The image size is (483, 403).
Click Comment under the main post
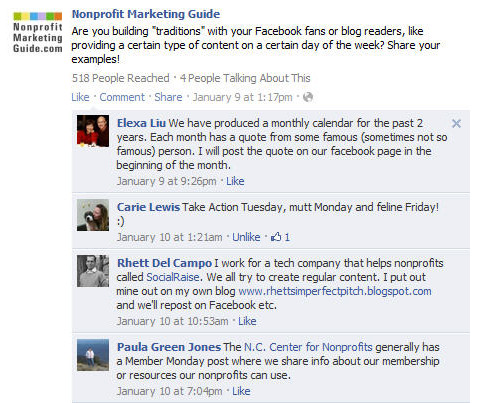[x=122, y=97]
